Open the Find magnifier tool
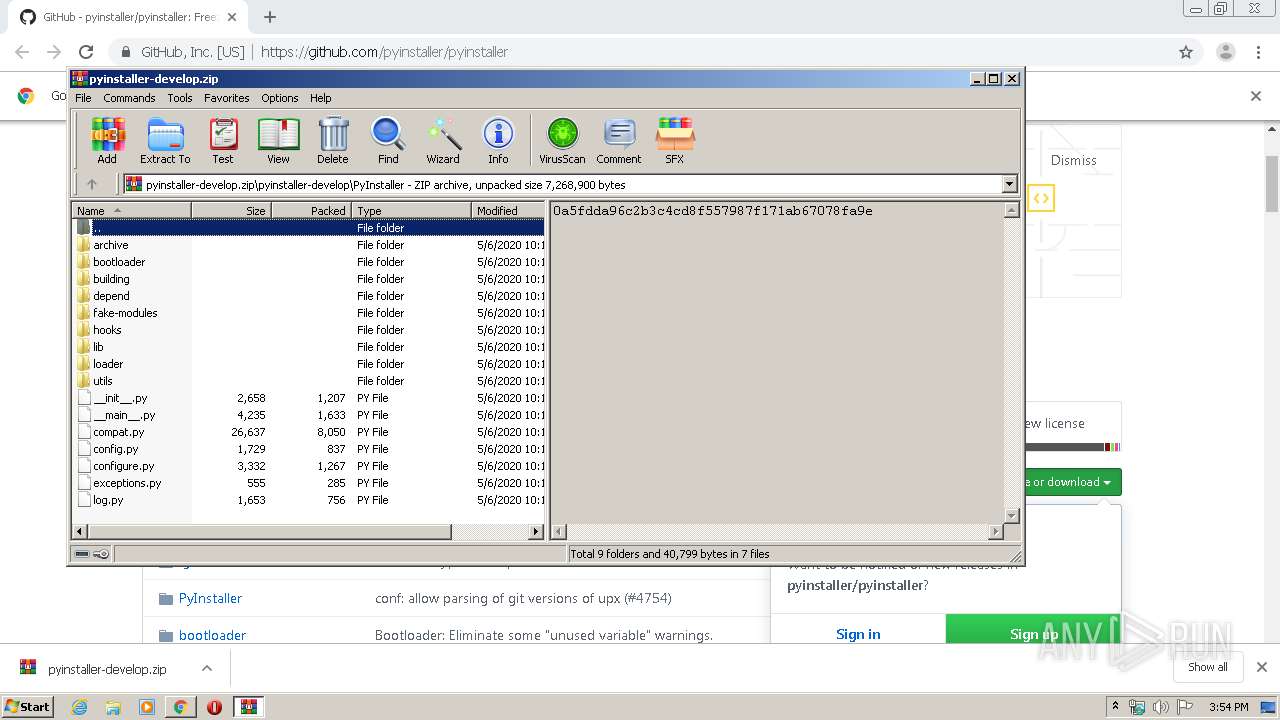The width and height of the screenshot is (1280, 720). [x=388, y=141]
